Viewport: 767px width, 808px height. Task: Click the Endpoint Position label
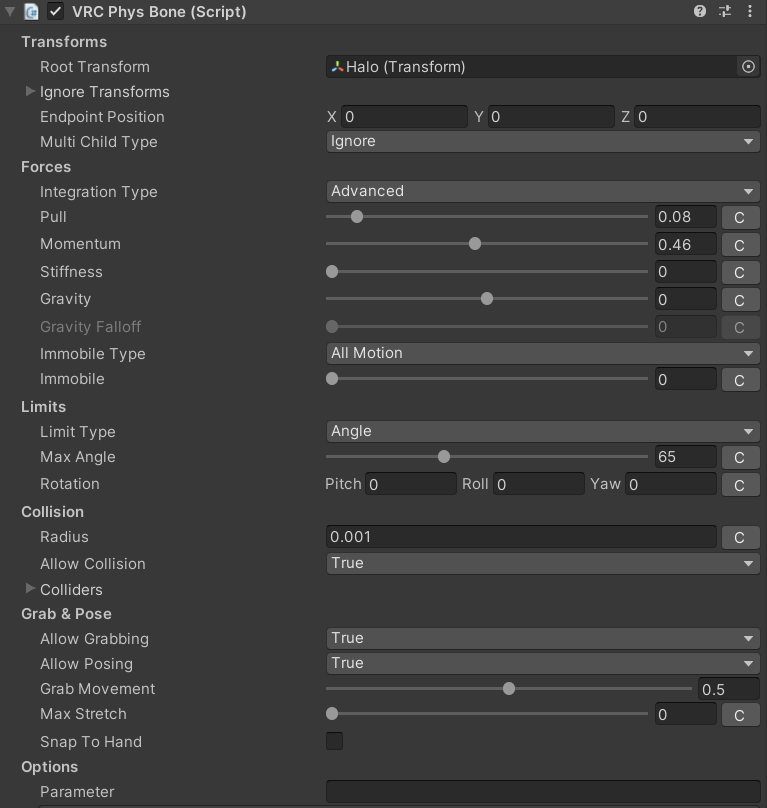102,117
